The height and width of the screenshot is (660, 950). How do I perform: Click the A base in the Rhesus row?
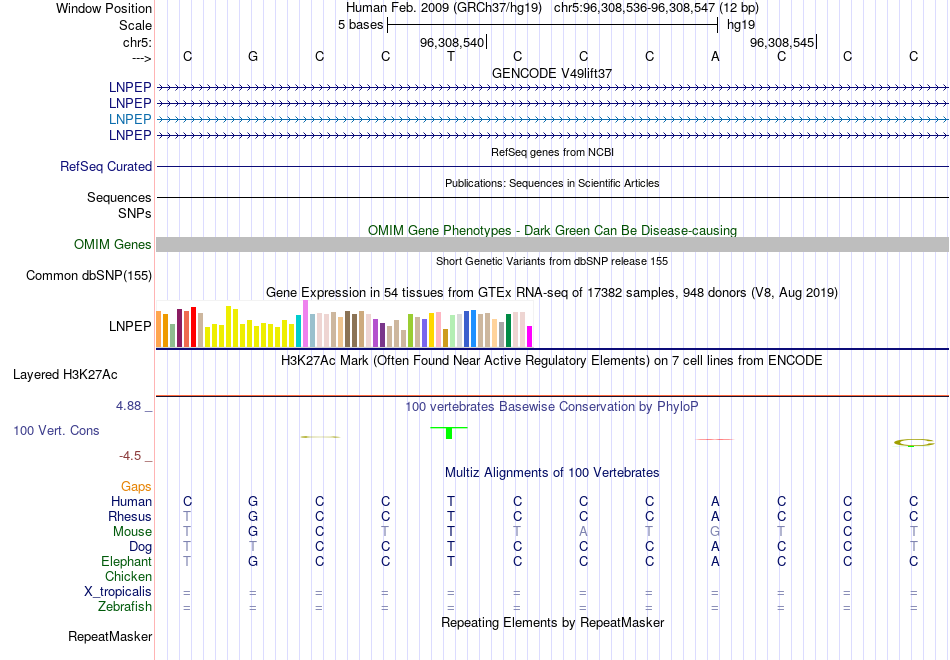coord(716,516)
